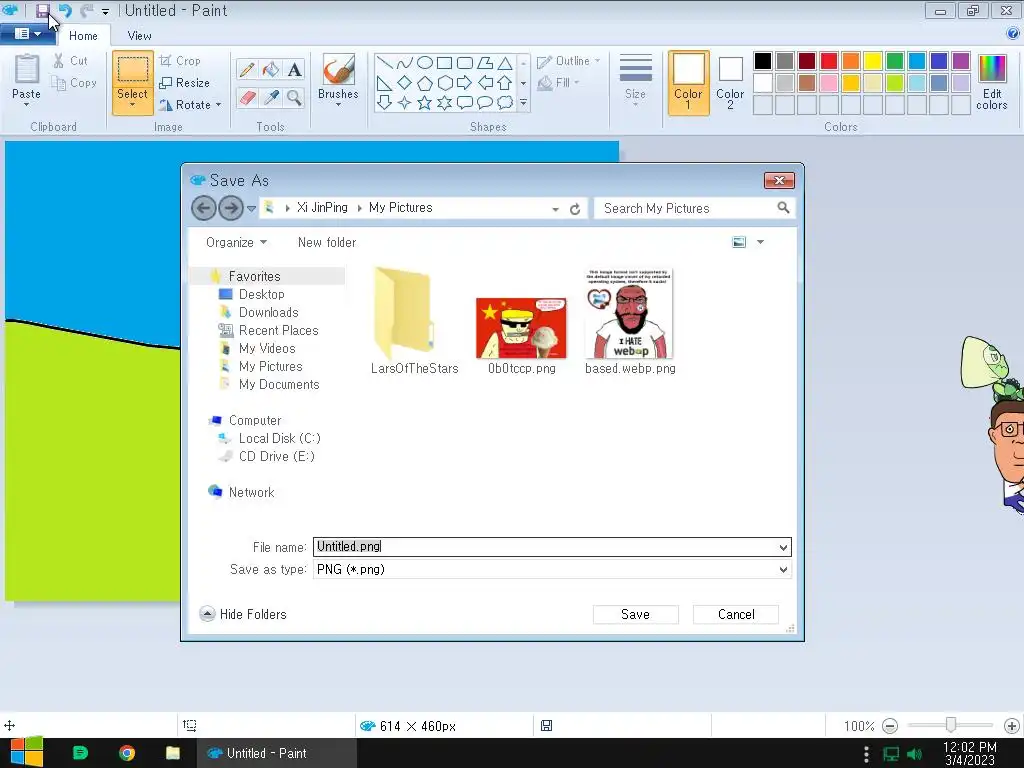
Task: Open Chrome from the taskbar
Action: pos(127,753)
